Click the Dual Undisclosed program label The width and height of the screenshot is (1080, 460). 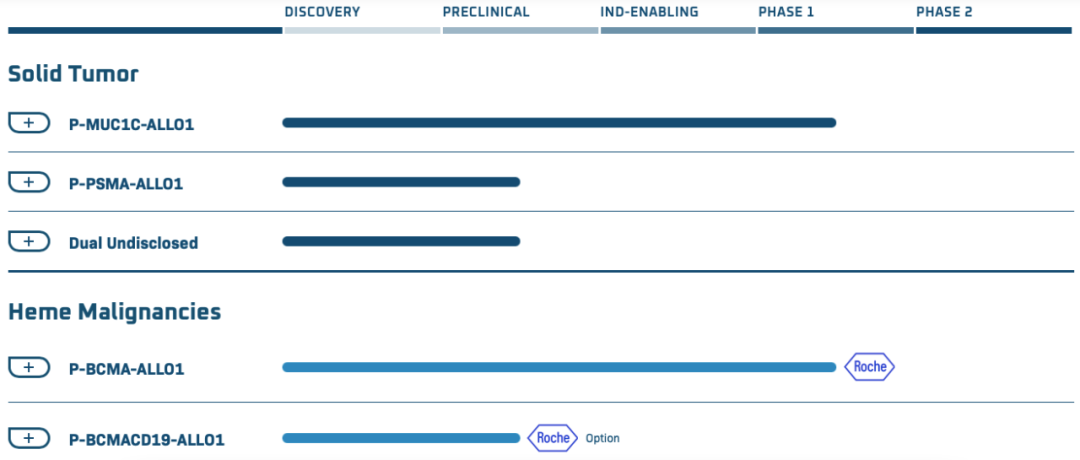point(133,243)
